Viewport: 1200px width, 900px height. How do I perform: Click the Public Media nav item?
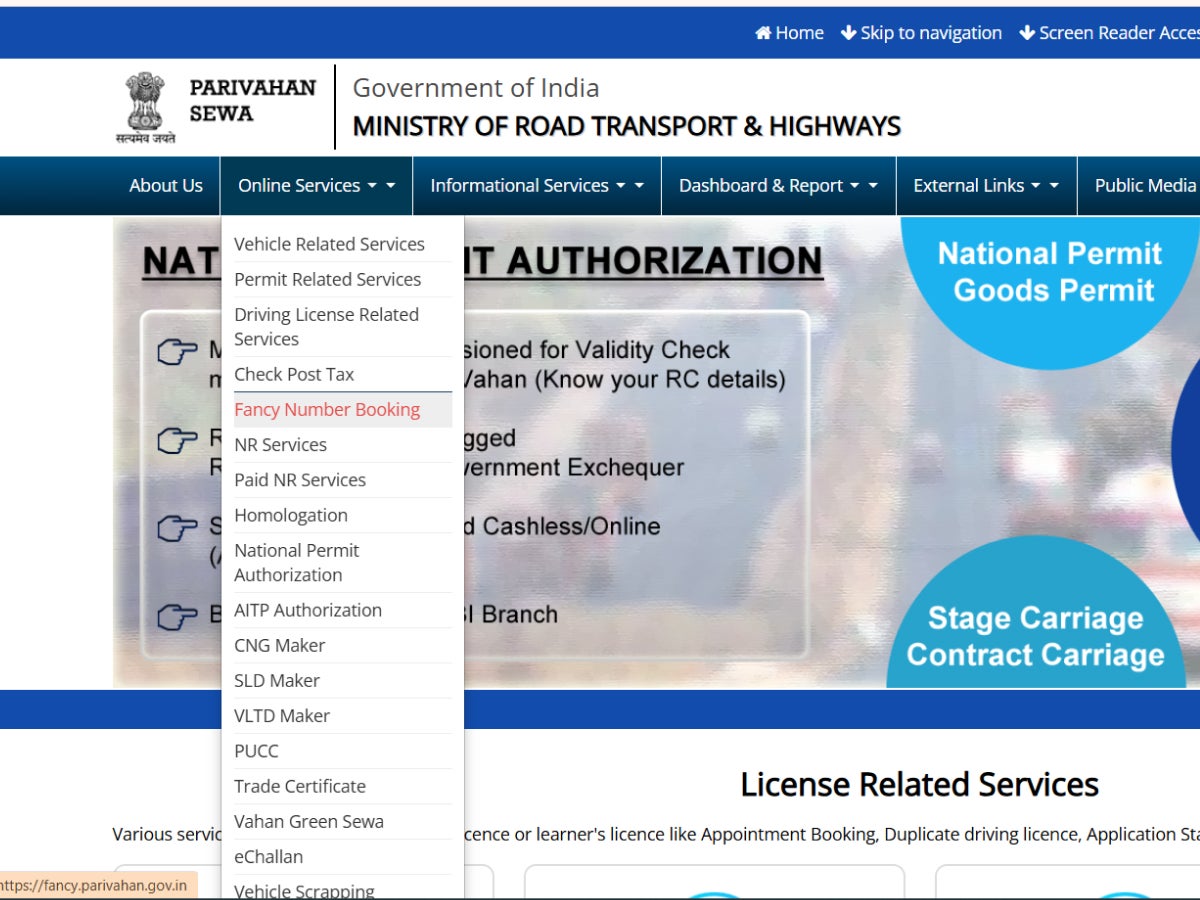coord(1145,186)
